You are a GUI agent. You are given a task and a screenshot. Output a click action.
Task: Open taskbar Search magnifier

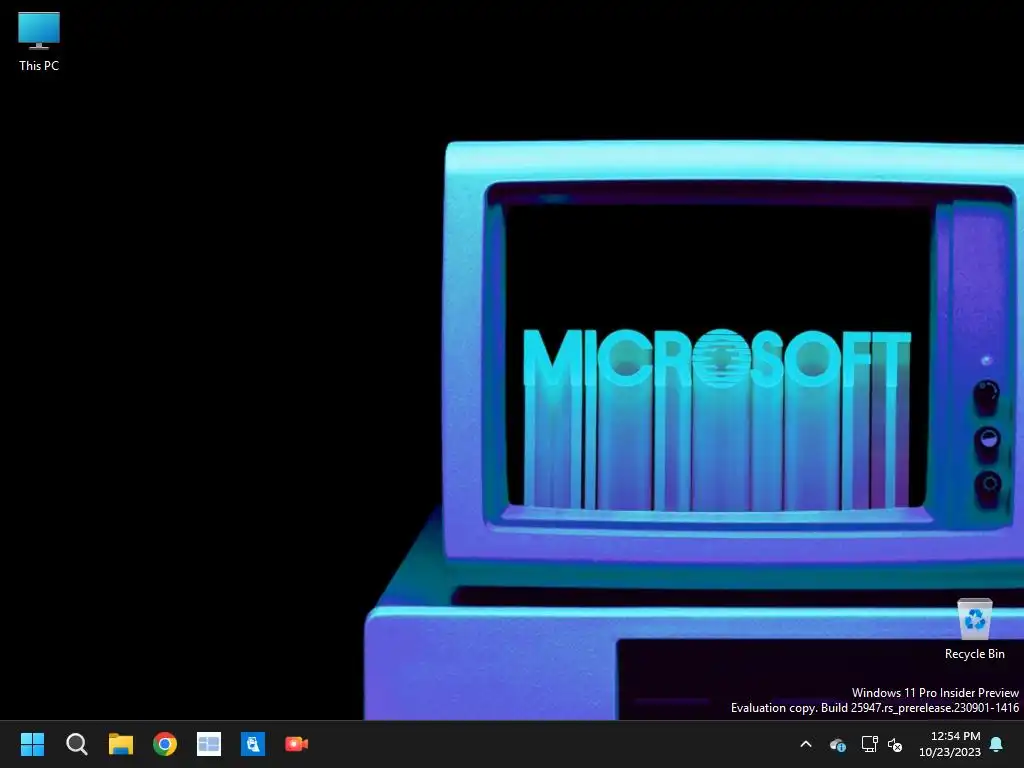pos(76,744)
